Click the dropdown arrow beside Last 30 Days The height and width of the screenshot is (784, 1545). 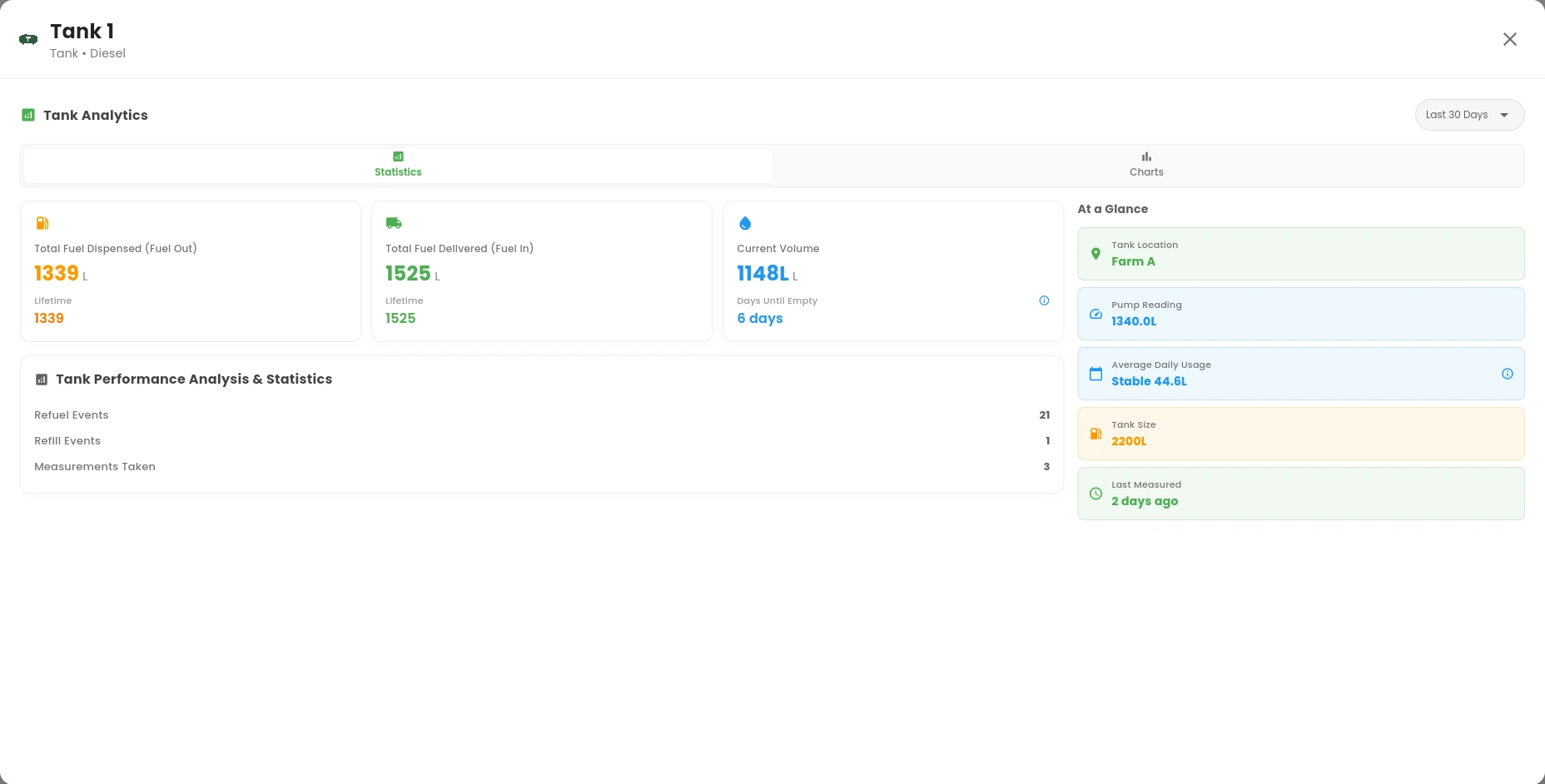(x=1504, y=115)
